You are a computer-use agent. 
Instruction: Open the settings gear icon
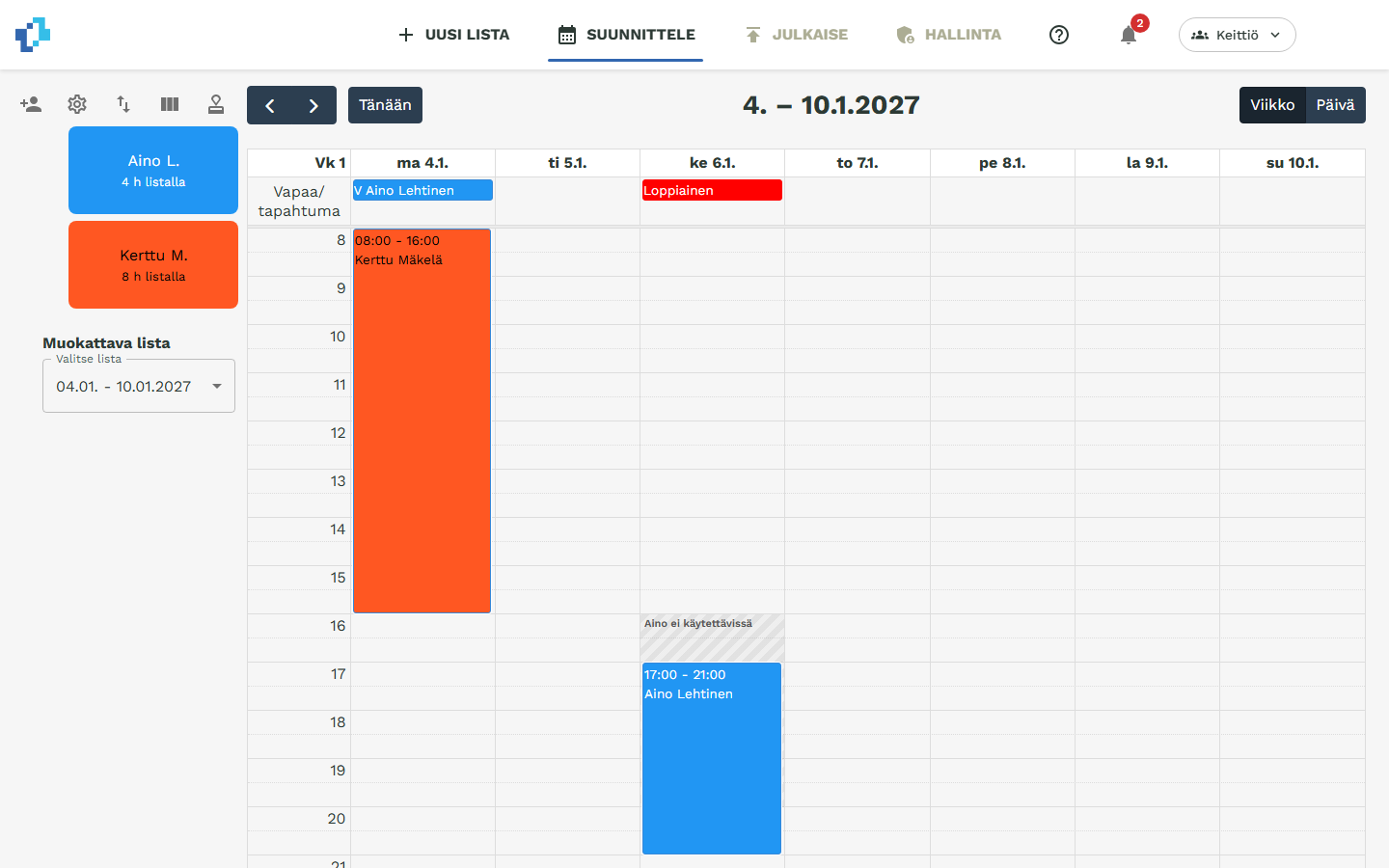pos(77,104)
